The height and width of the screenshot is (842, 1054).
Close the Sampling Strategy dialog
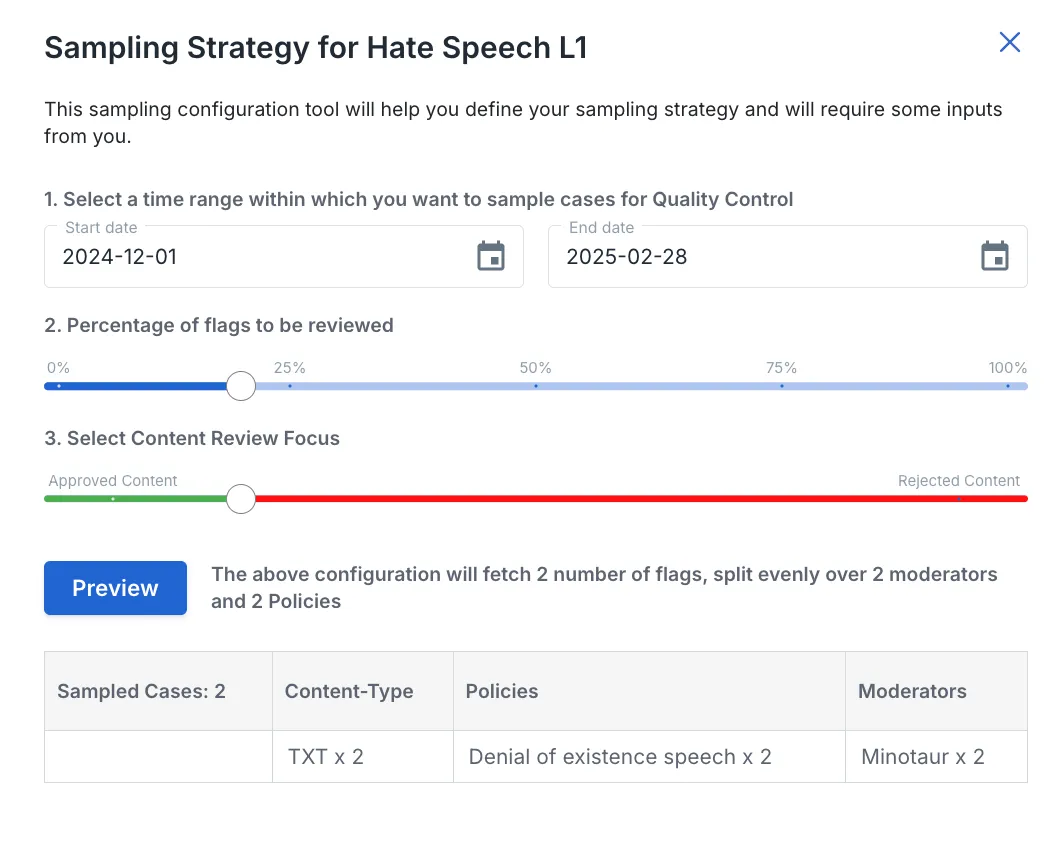(x=1010, y=42)
